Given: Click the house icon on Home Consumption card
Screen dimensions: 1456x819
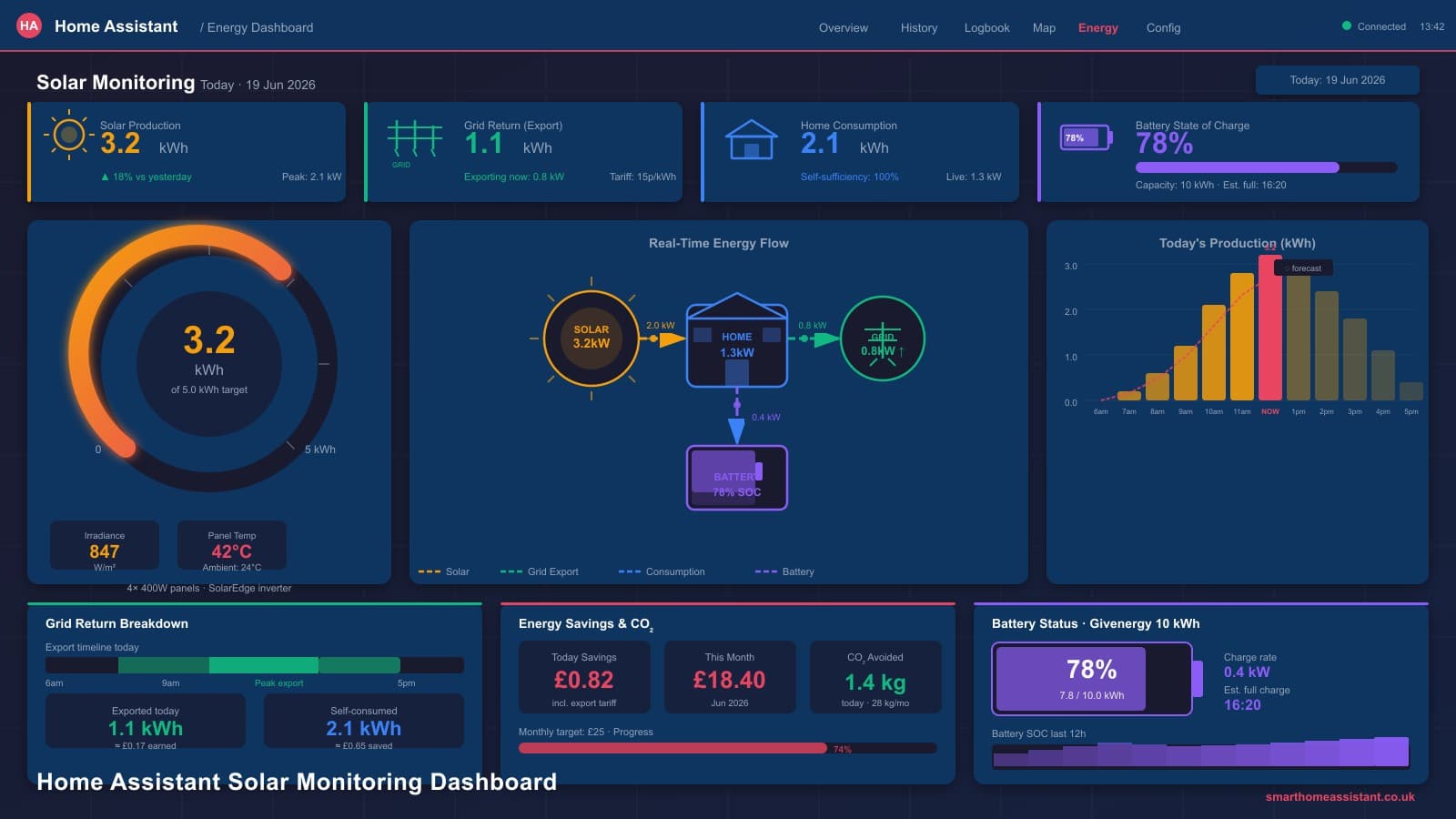Looking at the screenshot, I should pyautogui.click(x=751, y=139).
